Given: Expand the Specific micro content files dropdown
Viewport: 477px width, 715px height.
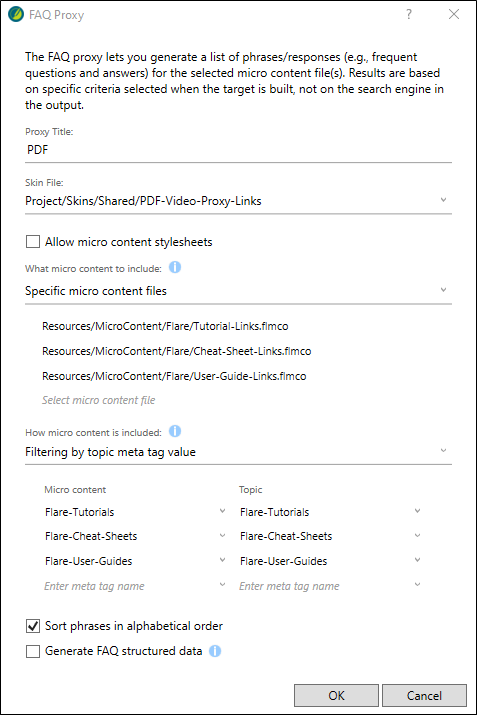Looking at the screenshot, I should click(x=238, y=290).
